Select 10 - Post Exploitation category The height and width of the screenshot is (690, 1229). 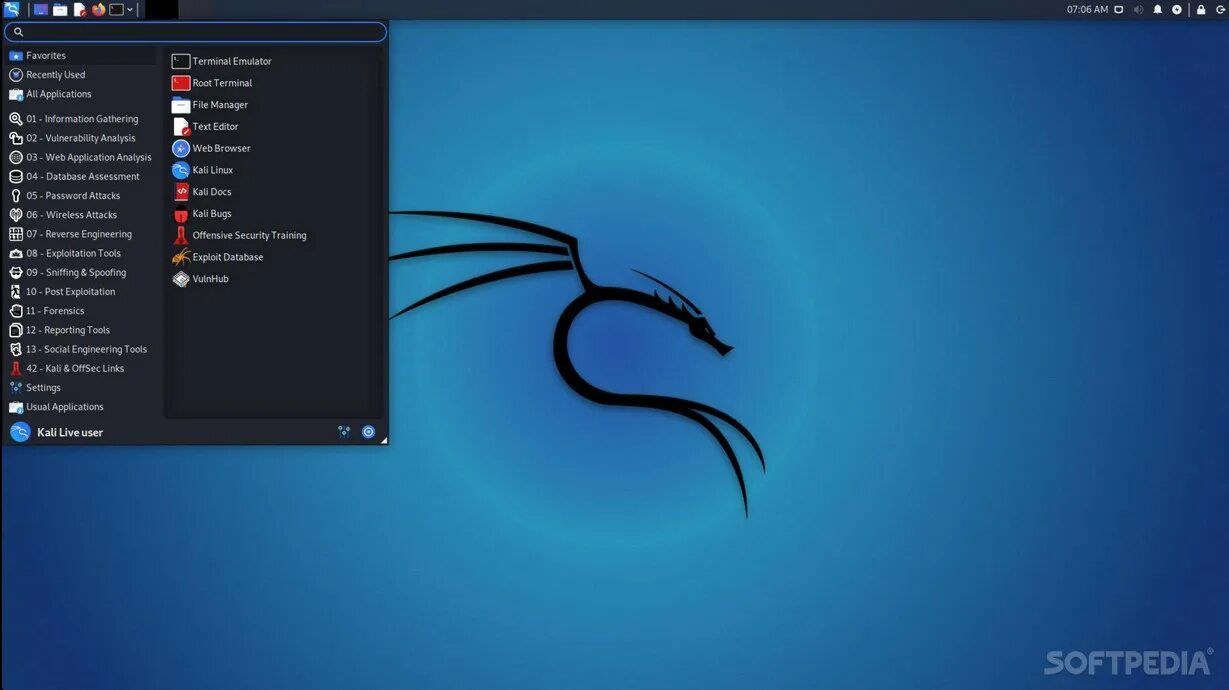(x=82, y=292)
